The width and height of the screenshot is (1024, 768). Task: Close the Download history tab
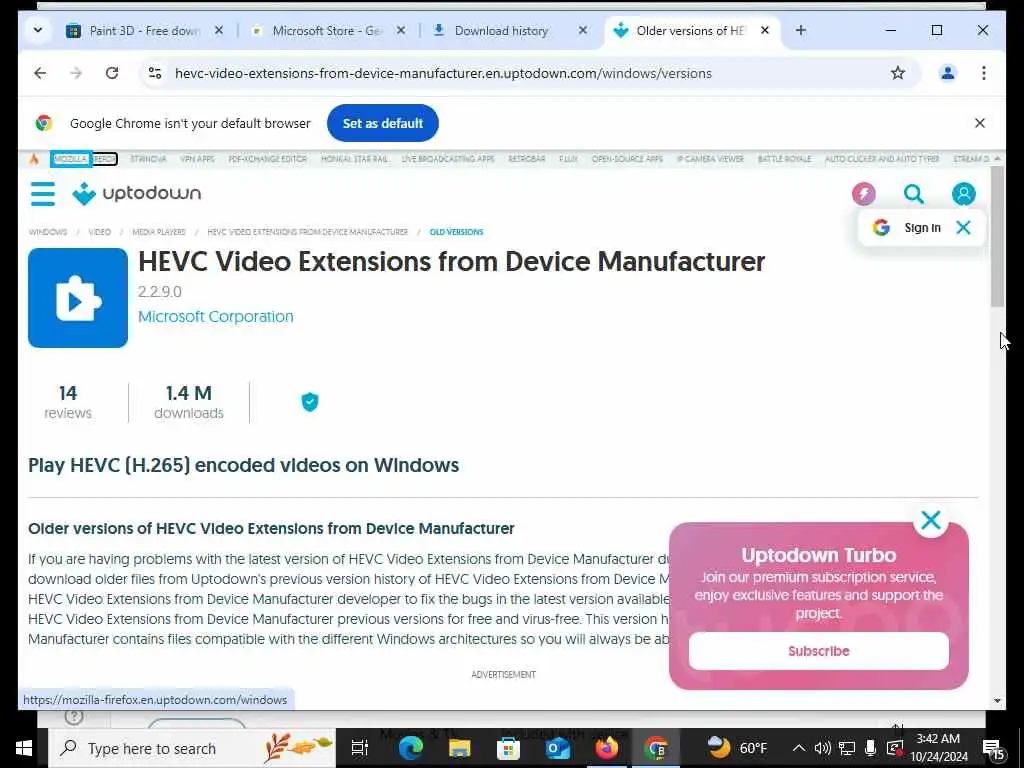pyautogui.click(x=583, y=30)
